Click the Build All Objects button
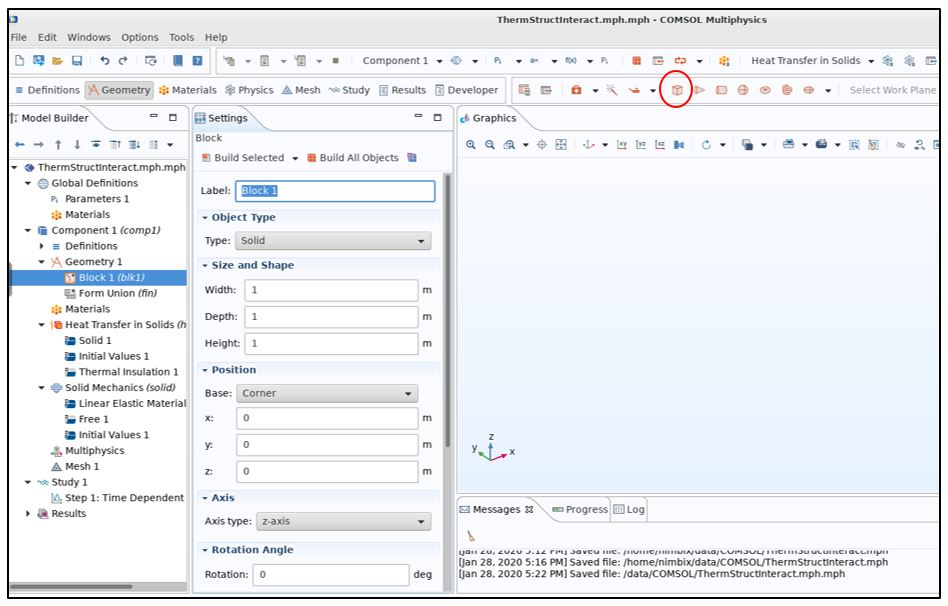The image size is (948, 606). click(x=353, y=158)
